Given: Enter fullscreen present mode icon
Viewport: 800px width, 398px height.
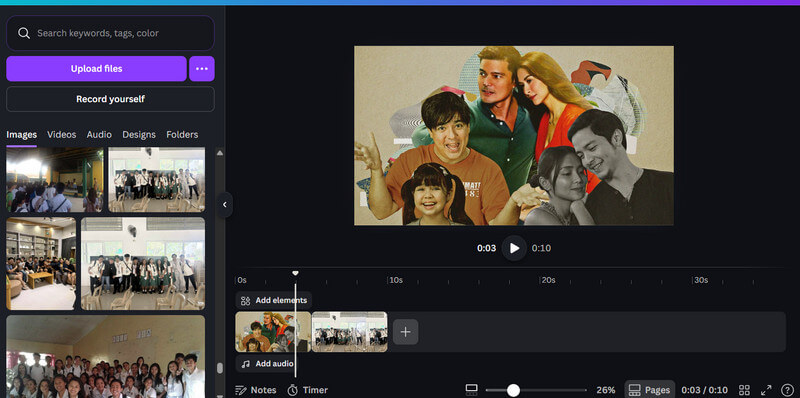Looking at the screenshot, I should 766,390.
